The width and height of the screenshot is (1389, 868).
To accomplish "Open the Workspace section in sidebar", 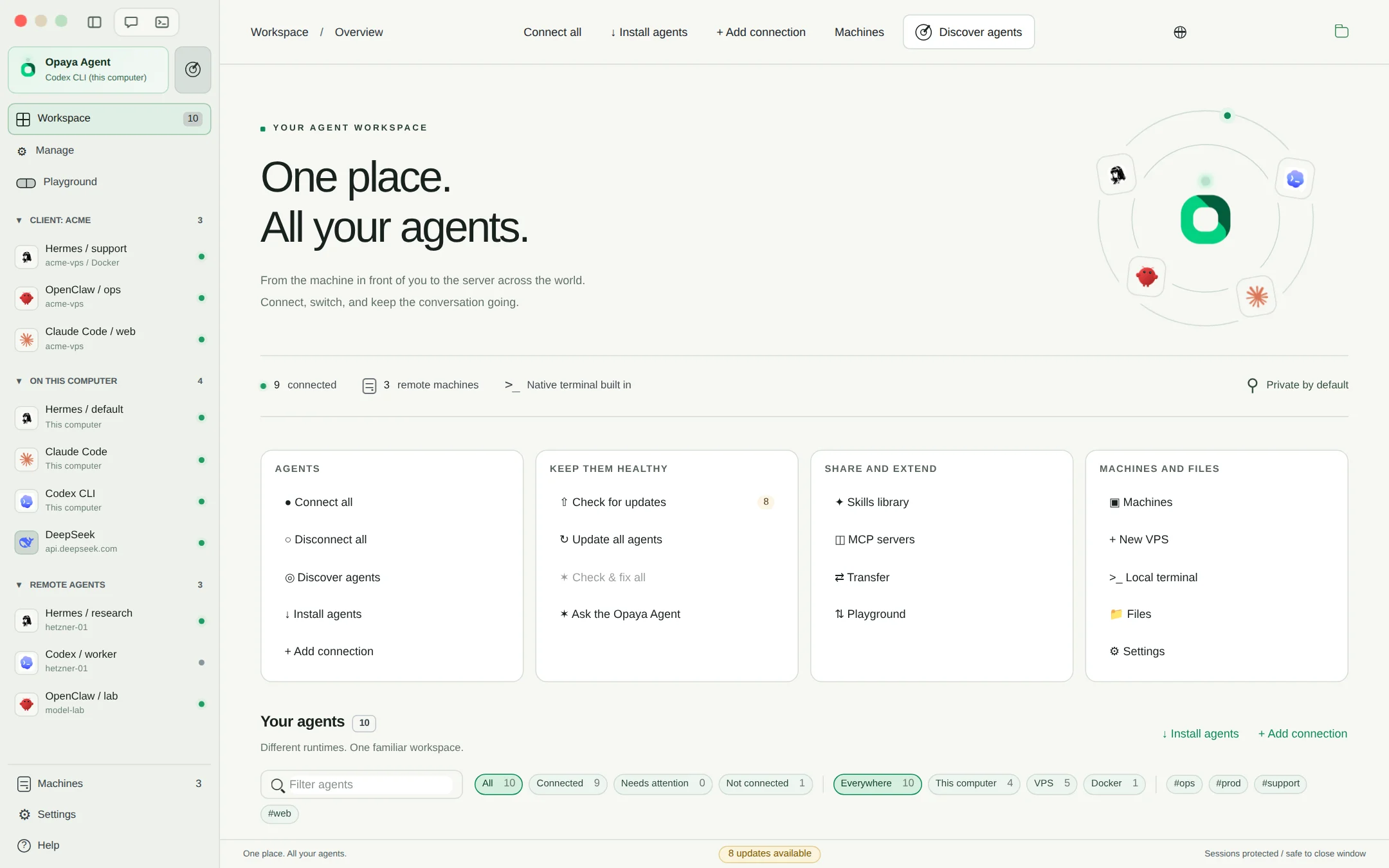I will (109, 119).
